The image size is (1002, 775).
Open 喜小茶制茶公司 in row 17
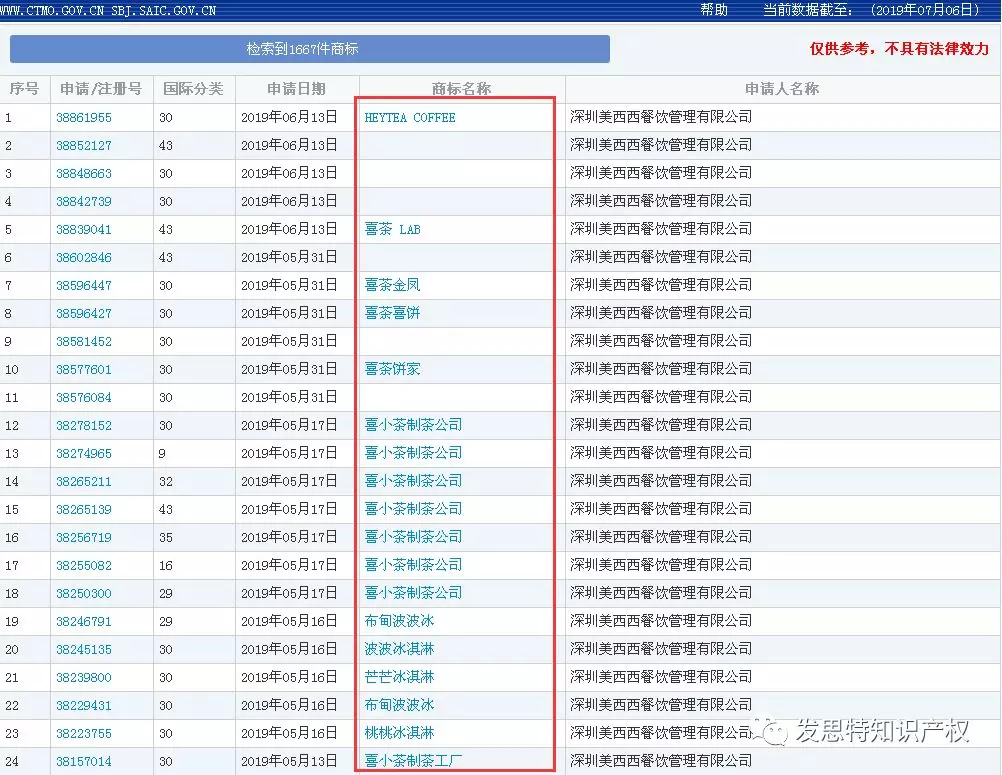(x=413, y=565)
